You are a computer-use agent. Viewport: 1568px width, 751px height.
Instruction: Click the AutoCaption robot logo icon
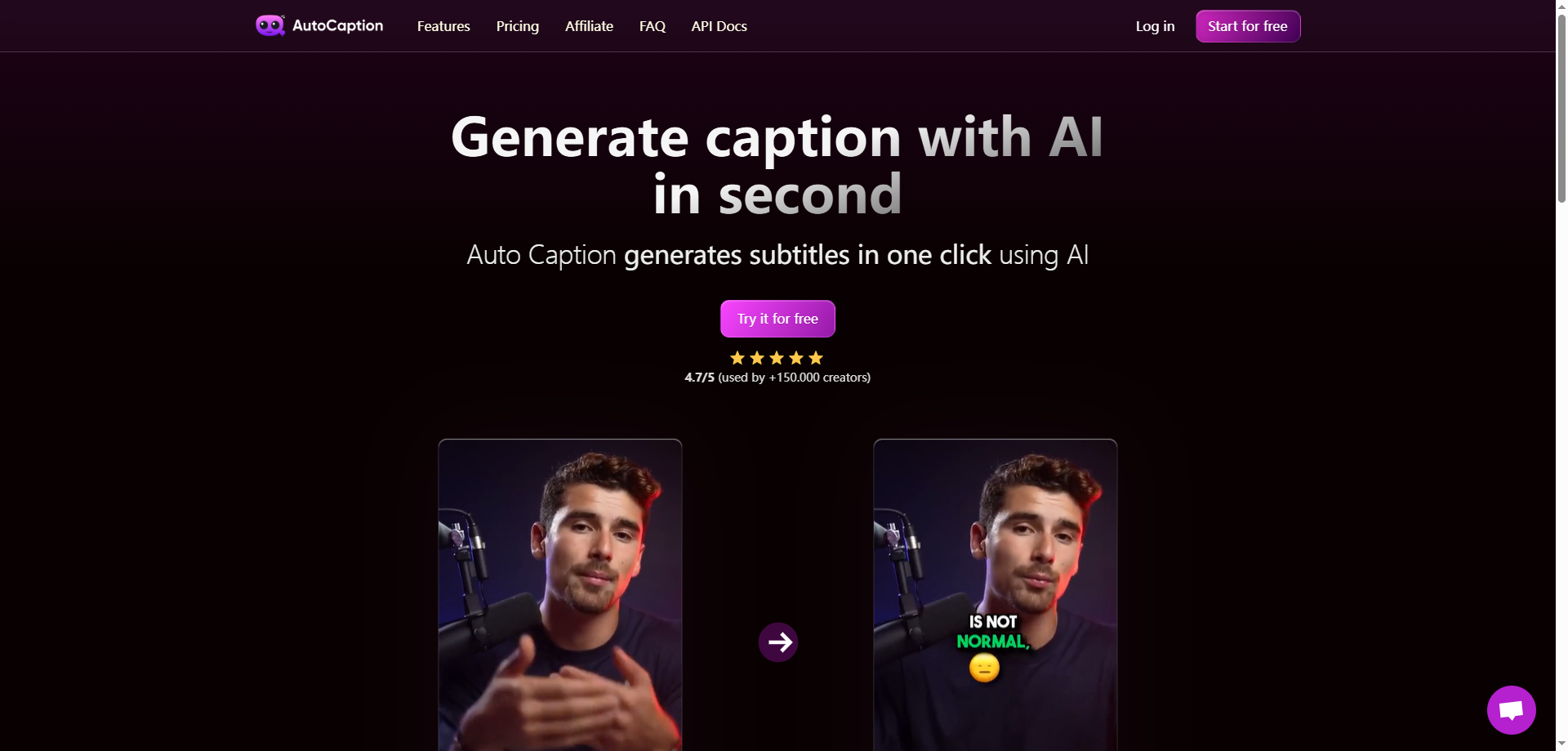[x=270, y=25]
